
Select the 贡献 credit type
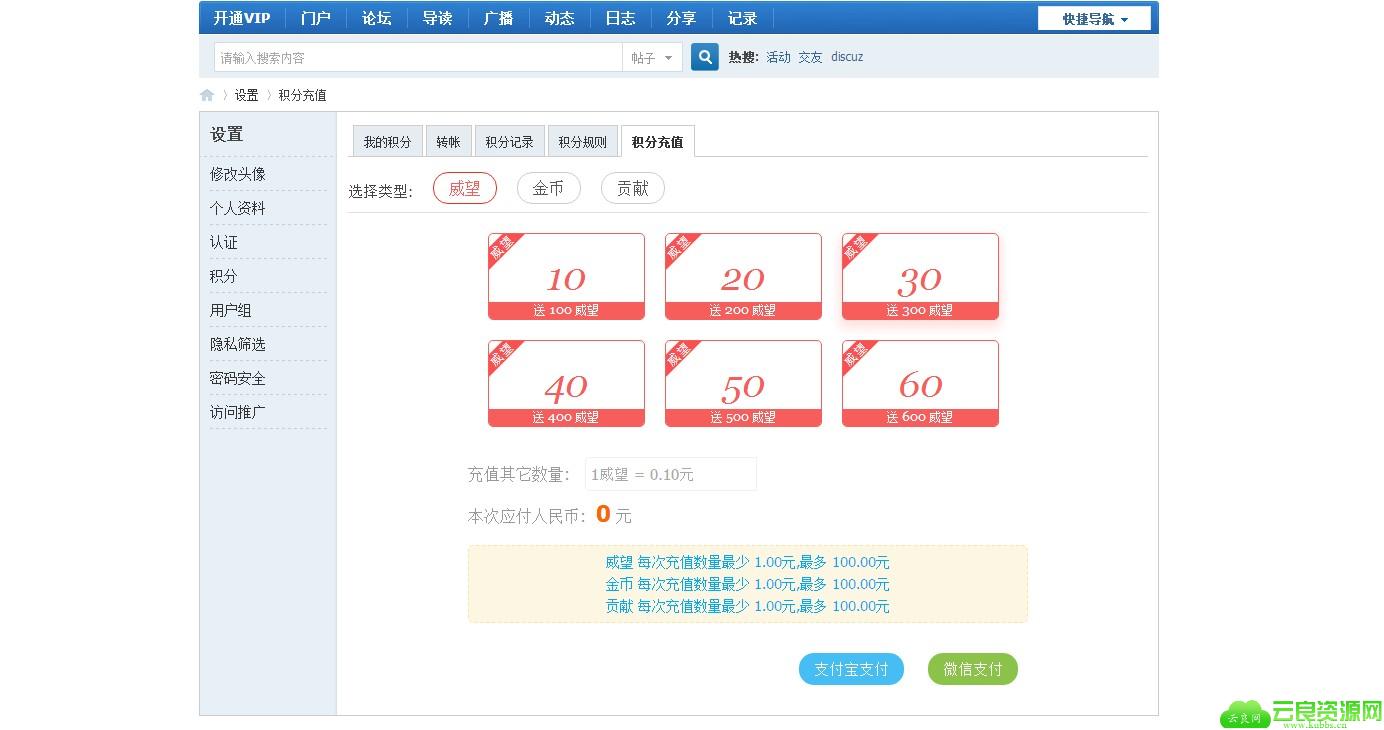(x=632, y=188)
